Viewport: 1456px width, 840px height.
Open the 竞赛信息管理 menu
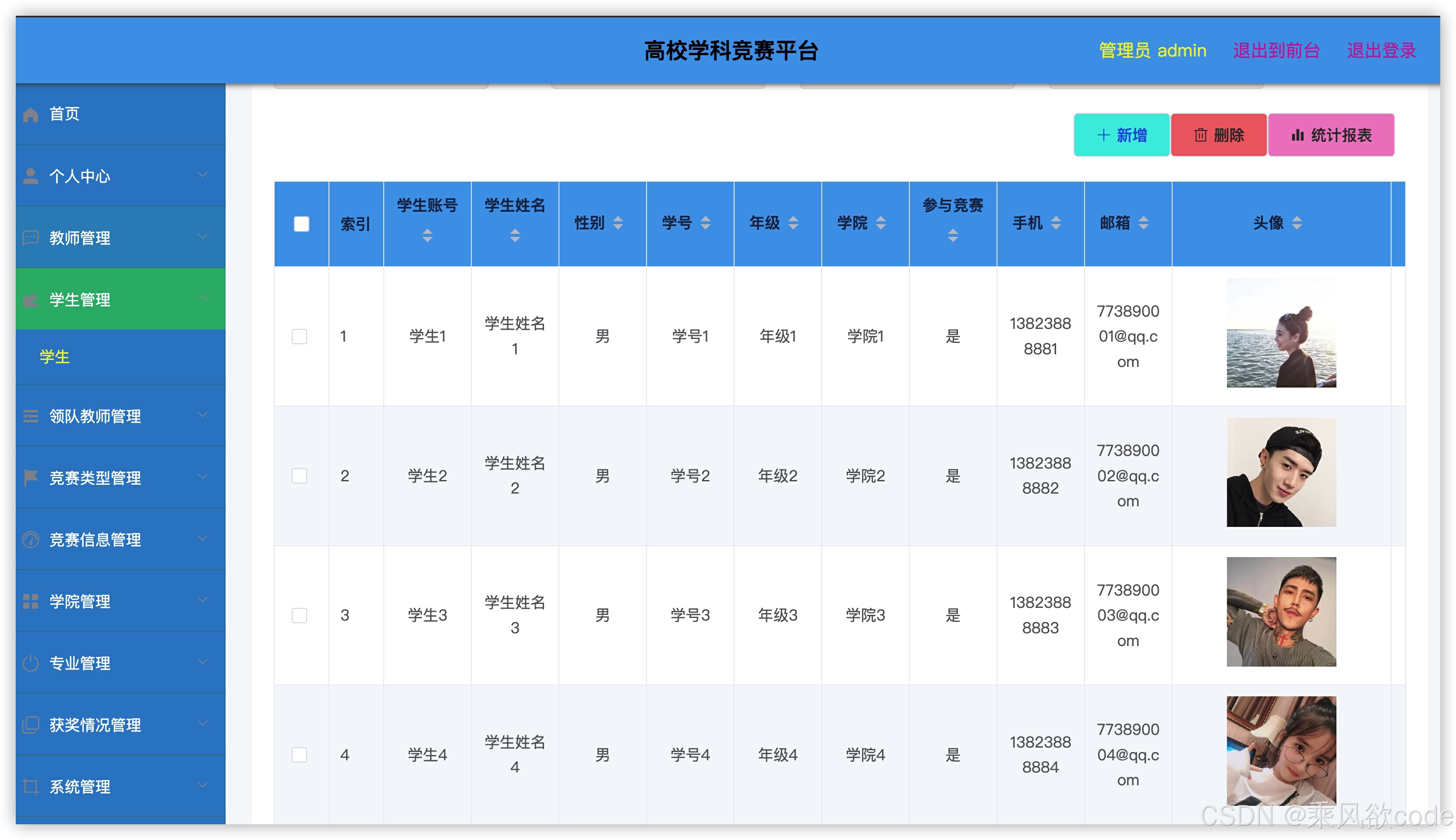pyautogui.click(x=95, y=540)
